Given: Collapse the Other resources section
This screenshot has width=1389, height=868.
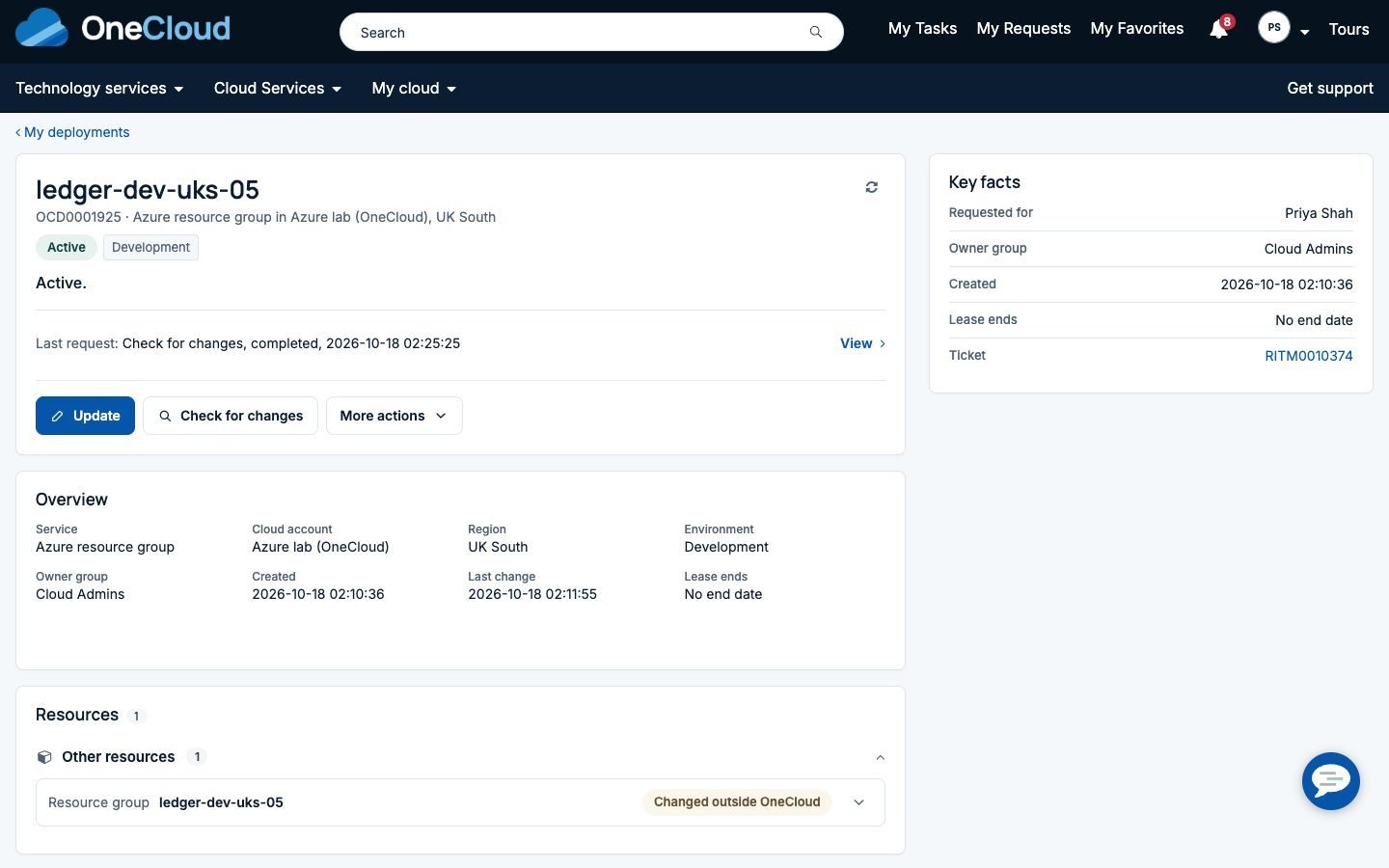Looking at the screenshot, I should (x=880, y=757).
